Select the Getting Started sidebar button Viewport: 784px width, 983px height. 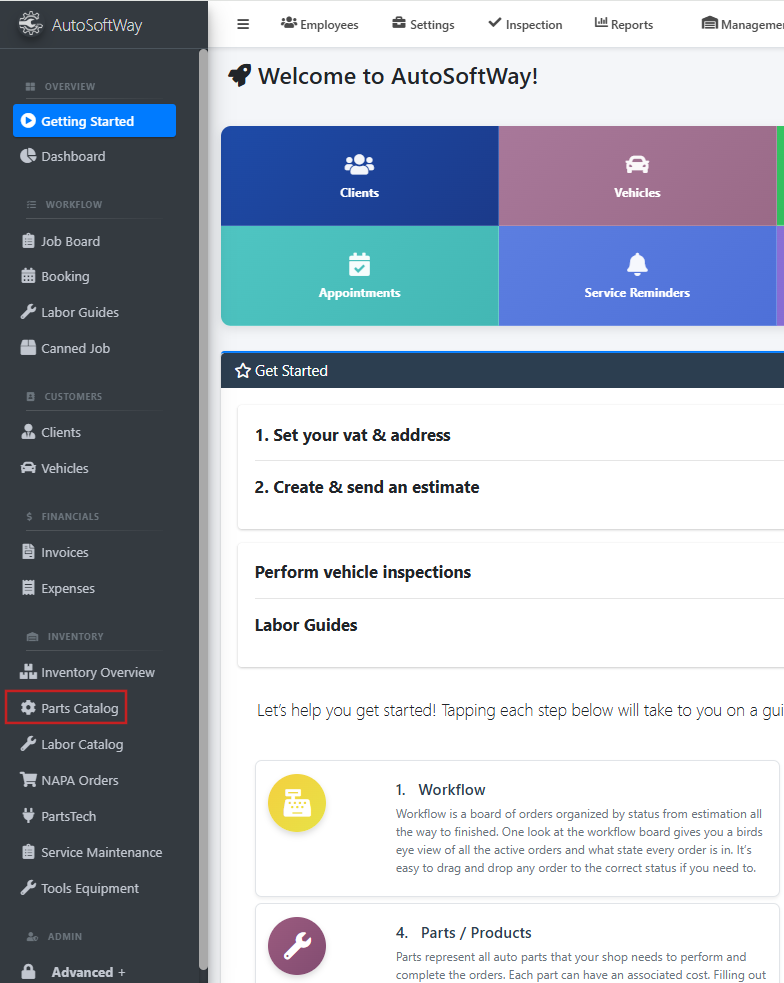[x=94, y=121]
